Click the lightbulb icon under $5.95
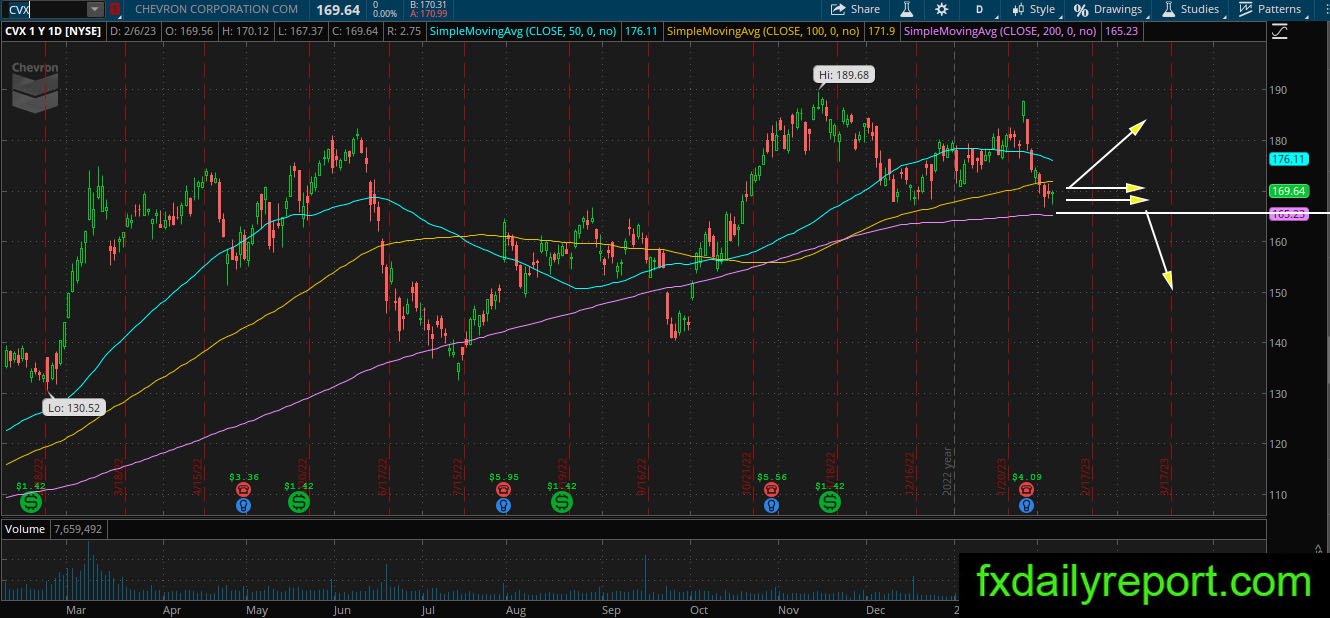 [503, 505]
